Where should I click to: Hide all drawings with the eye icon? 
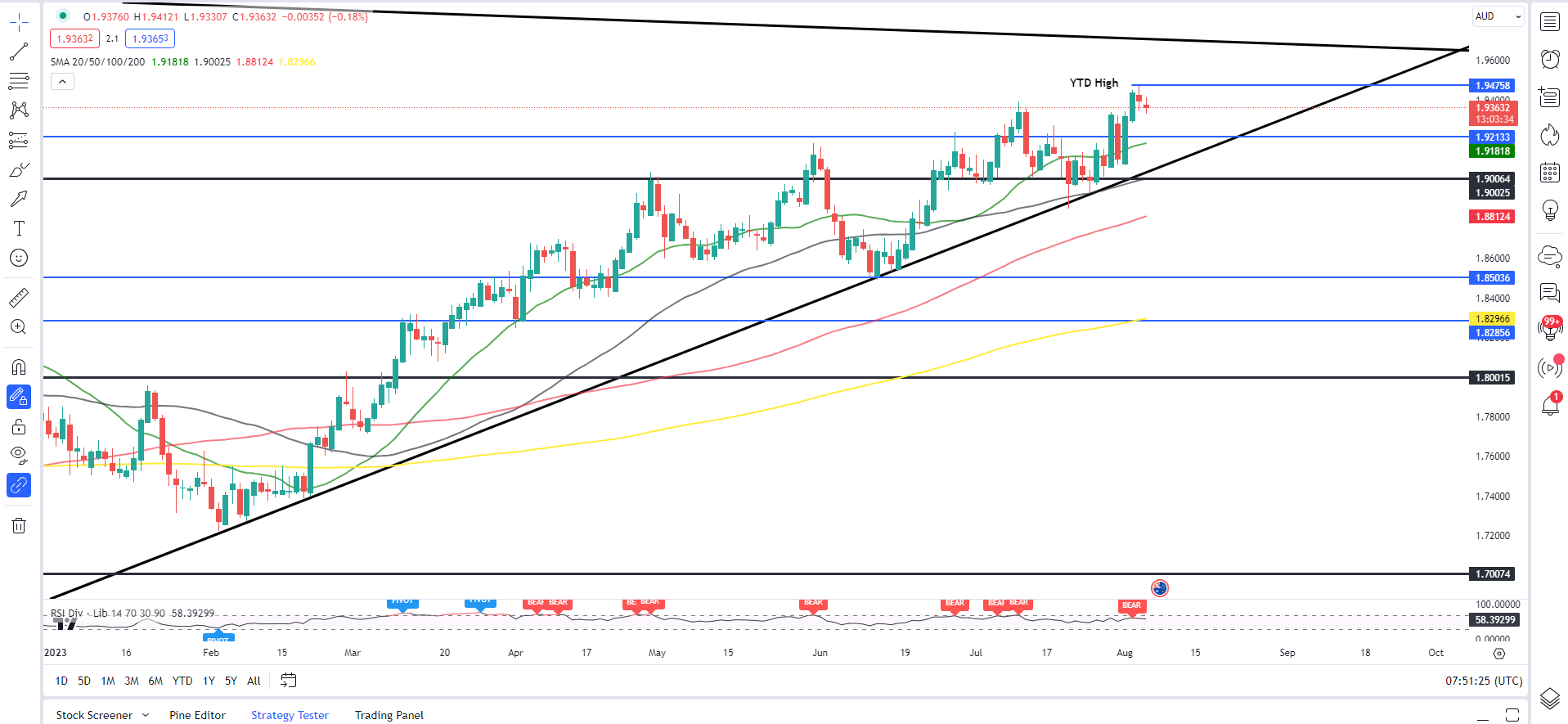(x=19, y=455)
